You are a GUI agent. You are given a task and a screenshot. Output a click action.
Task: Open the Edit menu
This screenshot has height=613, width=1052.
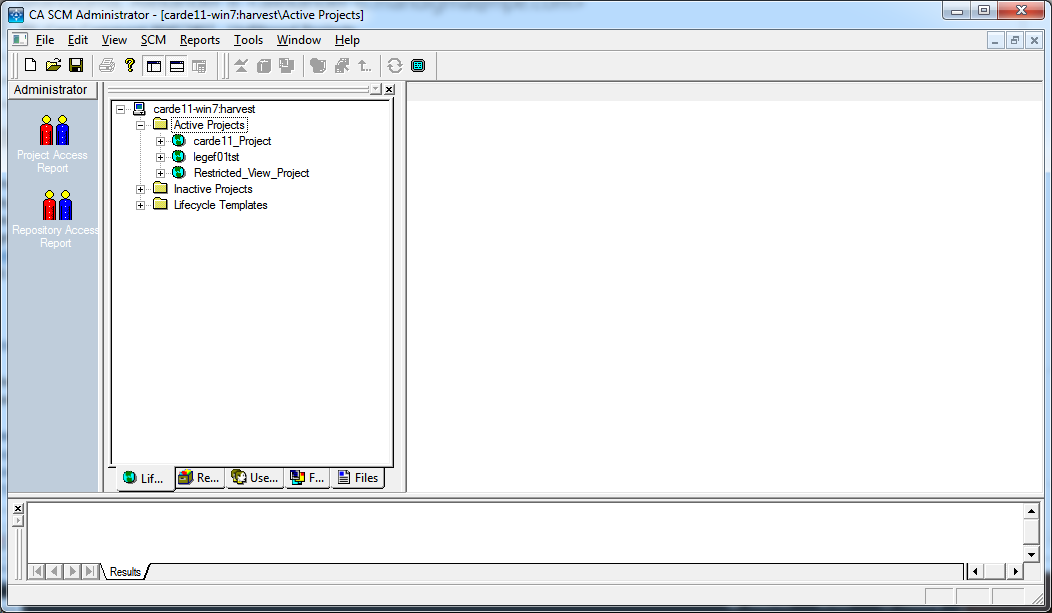78,40
